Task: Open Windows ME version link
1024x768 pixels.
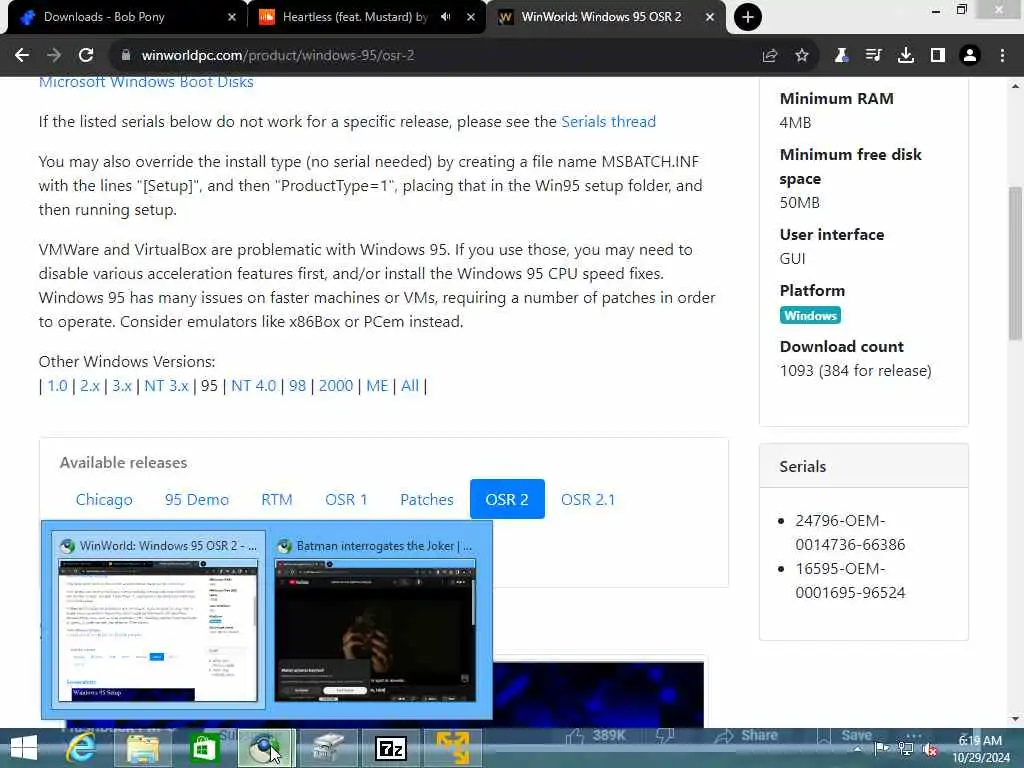Action: tap(377, 386)
